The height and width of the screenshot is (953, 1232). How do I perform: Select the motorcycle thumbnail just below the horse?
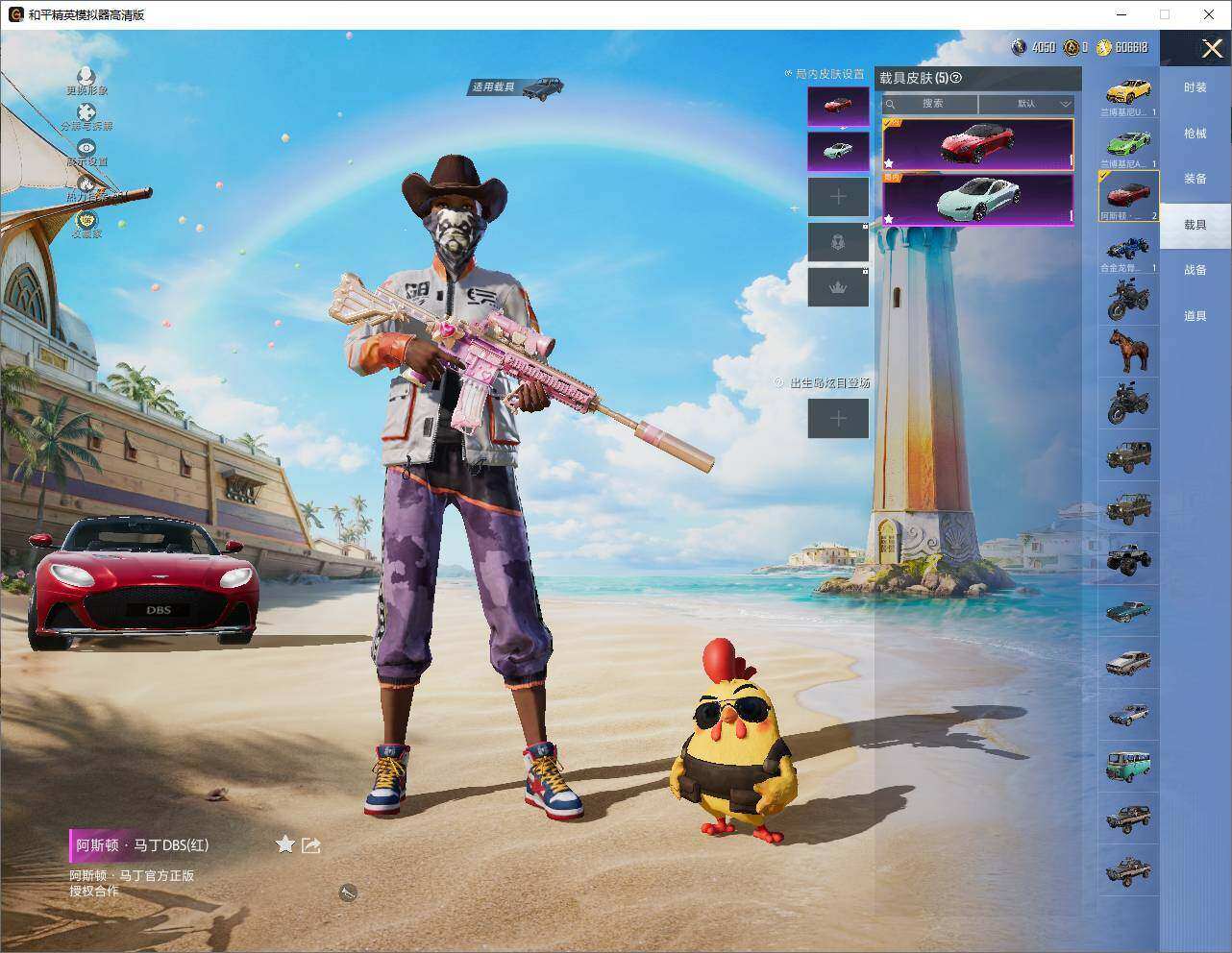pos(1128,403)
